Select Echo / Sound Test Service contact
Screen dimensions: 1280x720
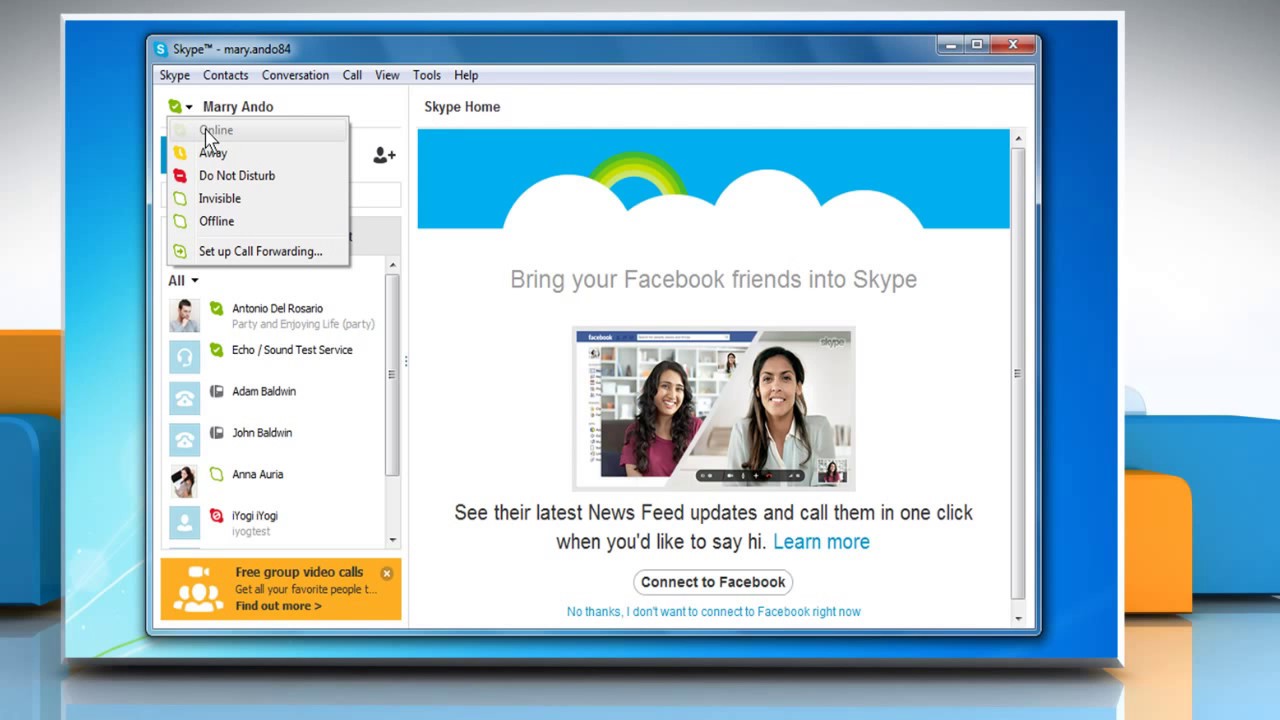[273, 357]
